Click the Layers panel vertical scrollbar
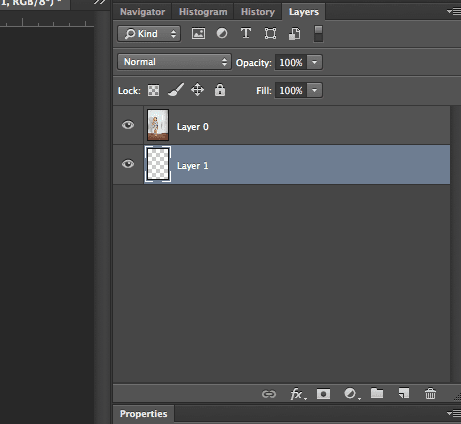The width and height of the screenshot is (461, 424). 455,244
